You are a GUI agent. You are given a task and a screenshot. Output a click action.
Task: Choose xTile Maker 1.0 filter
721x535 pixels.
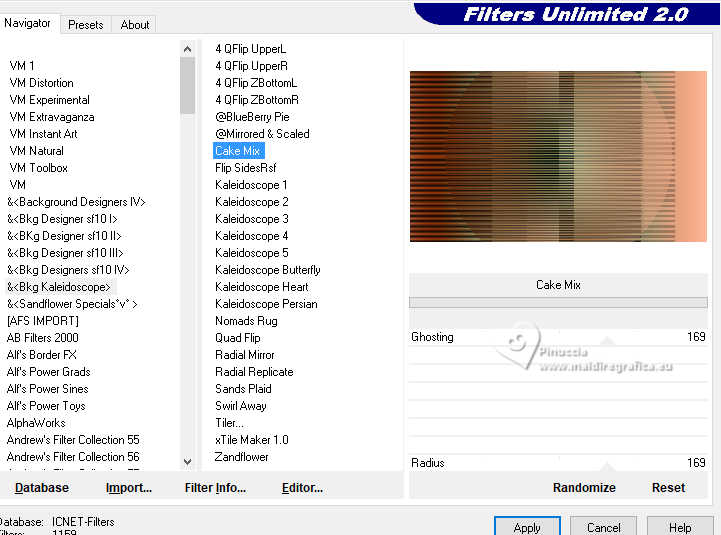click(252, 440)
